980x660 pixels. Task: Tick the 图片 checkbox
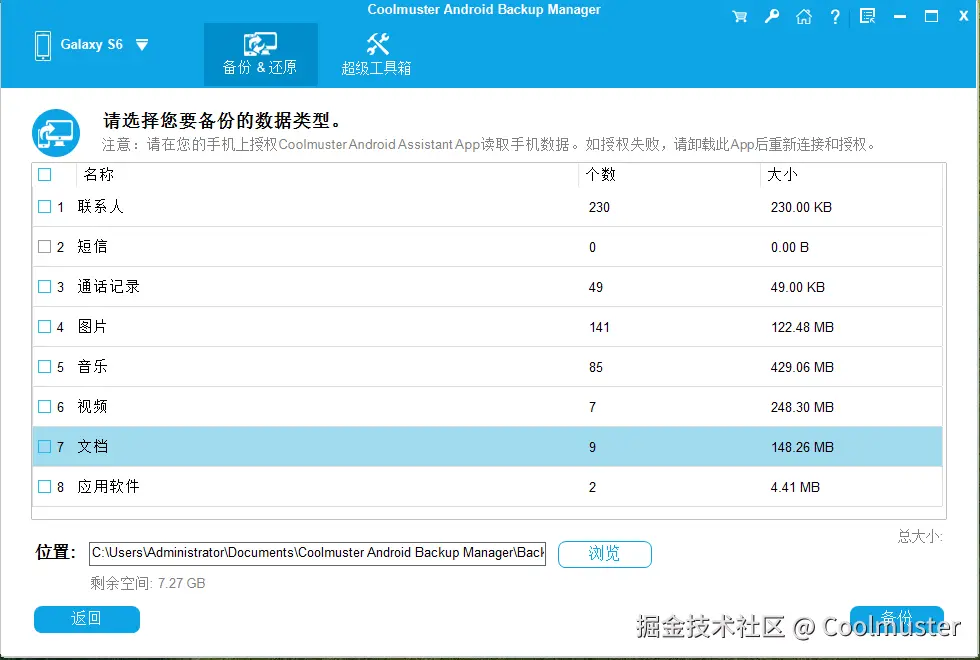click(44, 327)
